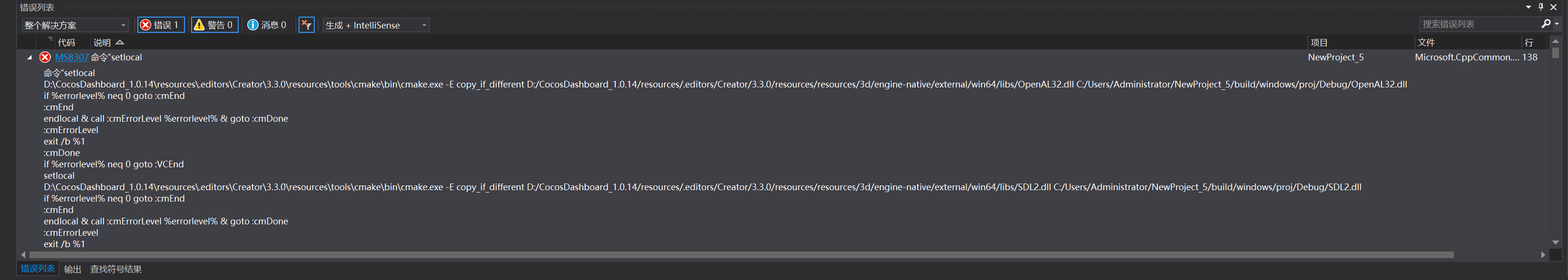Click the search magnifier icon
Screen dimensions: 1568x280
click(1545, 24)
